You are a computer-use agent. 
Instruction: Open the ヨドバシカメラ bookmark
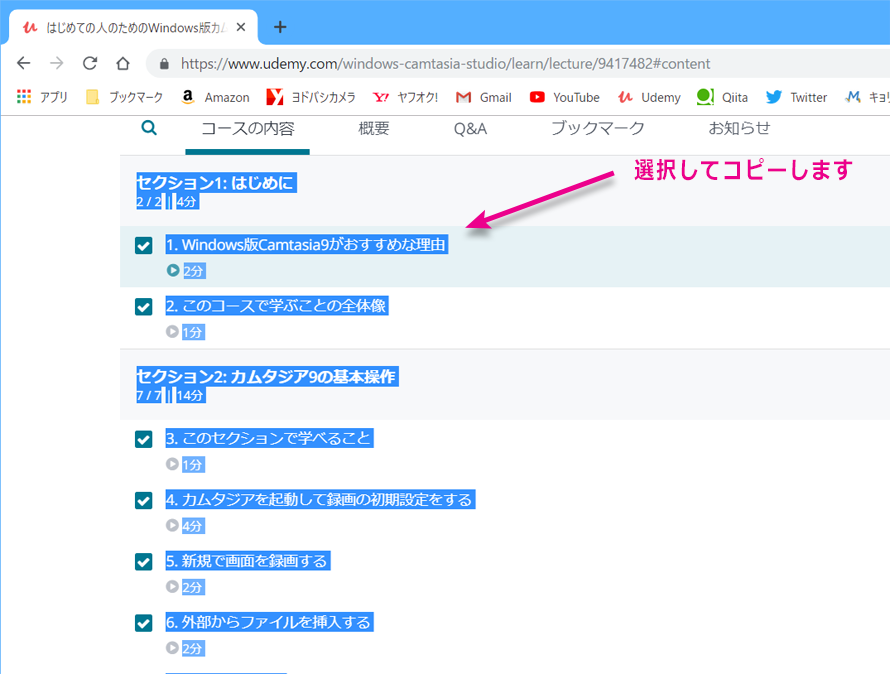(310, 97)
